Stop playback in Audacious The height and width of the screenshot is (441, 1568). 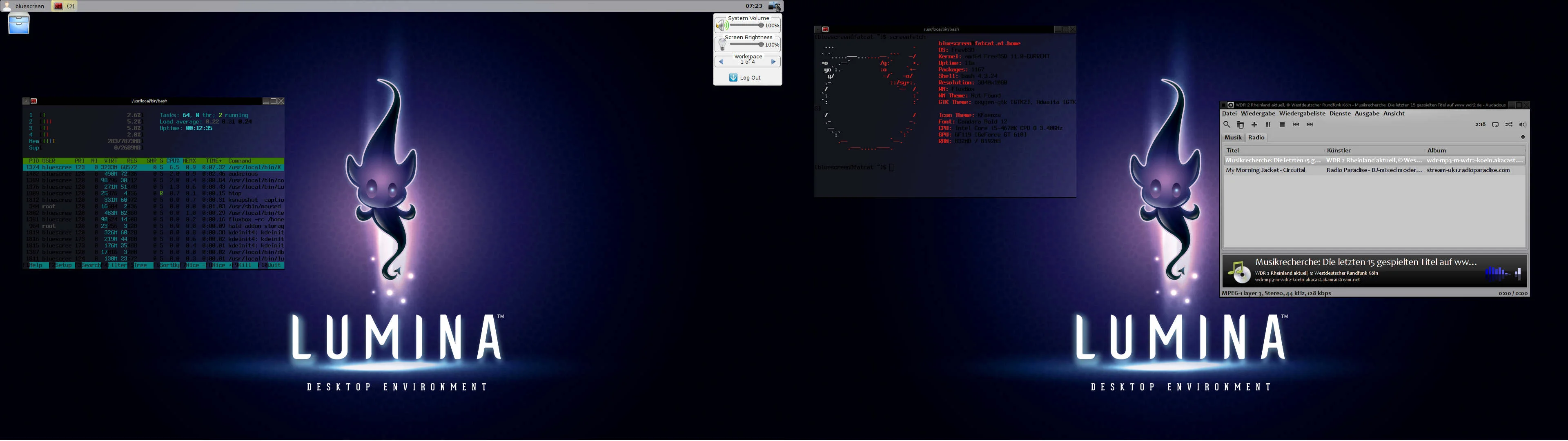[1282, 125]
